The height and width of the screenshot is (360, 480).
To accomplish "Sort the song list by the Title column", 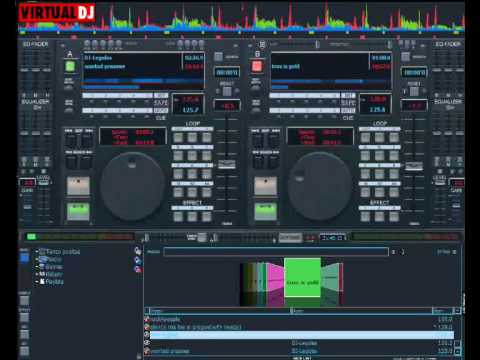I will click(x=220, y=311).
